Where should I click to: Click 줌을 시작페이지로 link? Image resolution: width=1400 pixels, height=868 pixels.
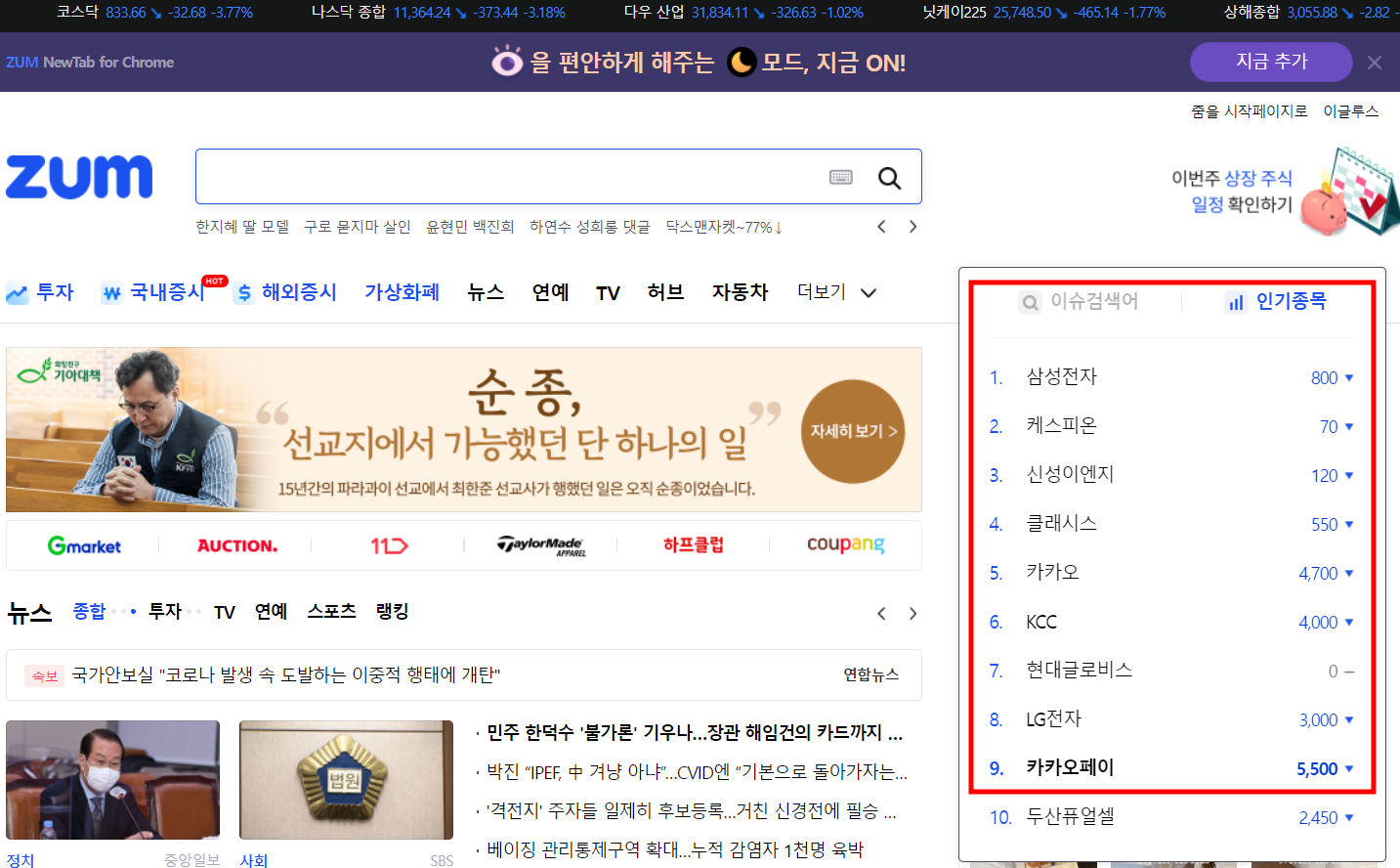[x=1250, y=111]
